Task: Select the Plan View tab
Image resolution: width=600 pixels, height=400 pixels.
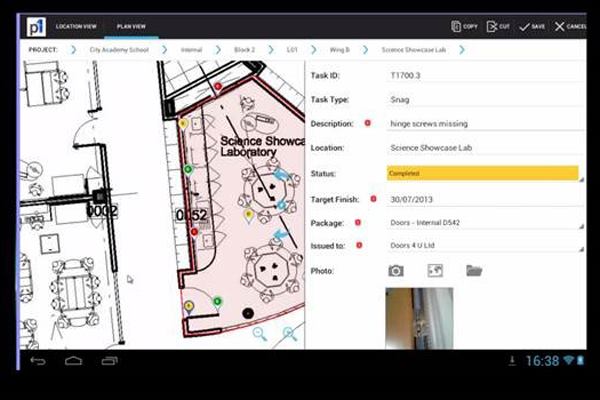Action: [131, 26]
